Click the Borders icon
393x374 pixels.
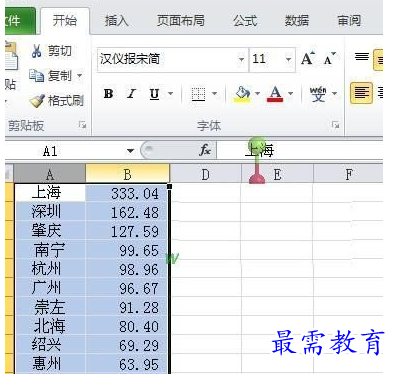coord(198,94)
